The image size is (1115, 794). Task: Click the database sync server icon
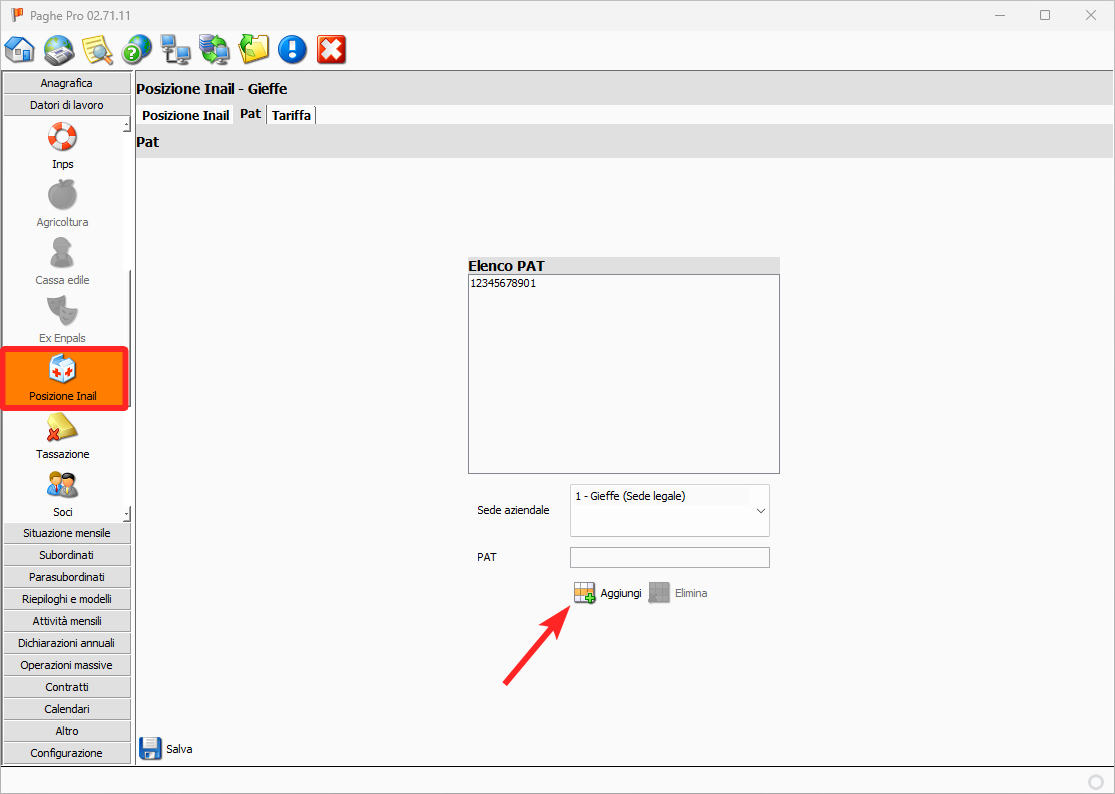215,49
